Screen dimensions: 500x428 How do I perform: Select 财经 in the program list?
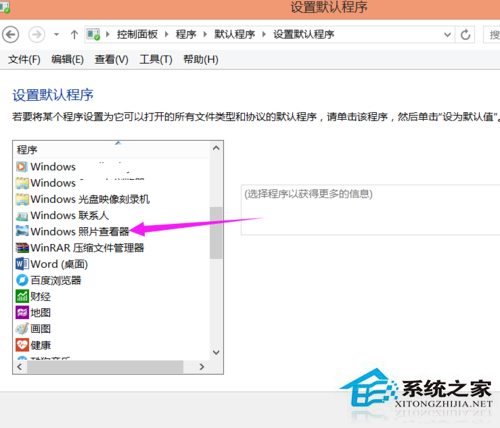click(41, 296)
